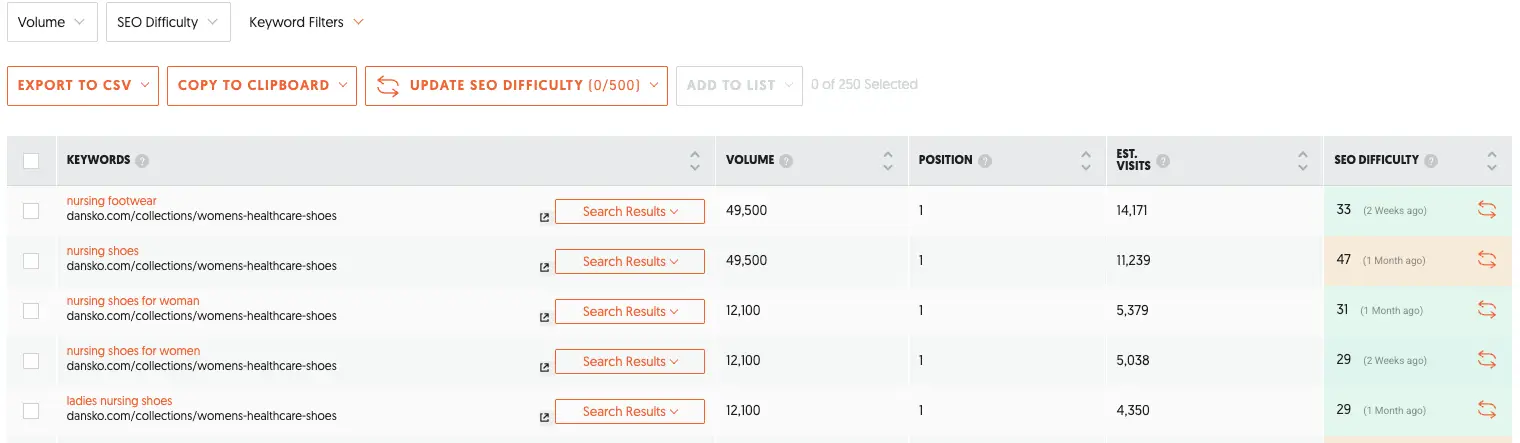Sort the table by Est. Visits column
Viewport: 1520px width, 443px height.
click(1302, 161)
